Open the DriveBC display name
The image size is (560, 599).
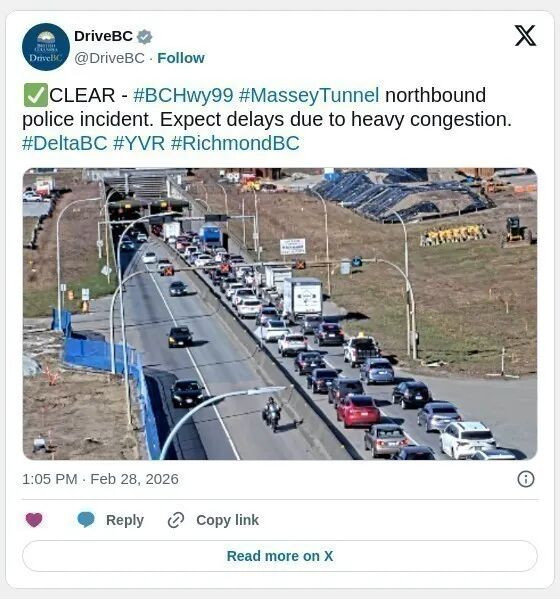coord(103,36)
